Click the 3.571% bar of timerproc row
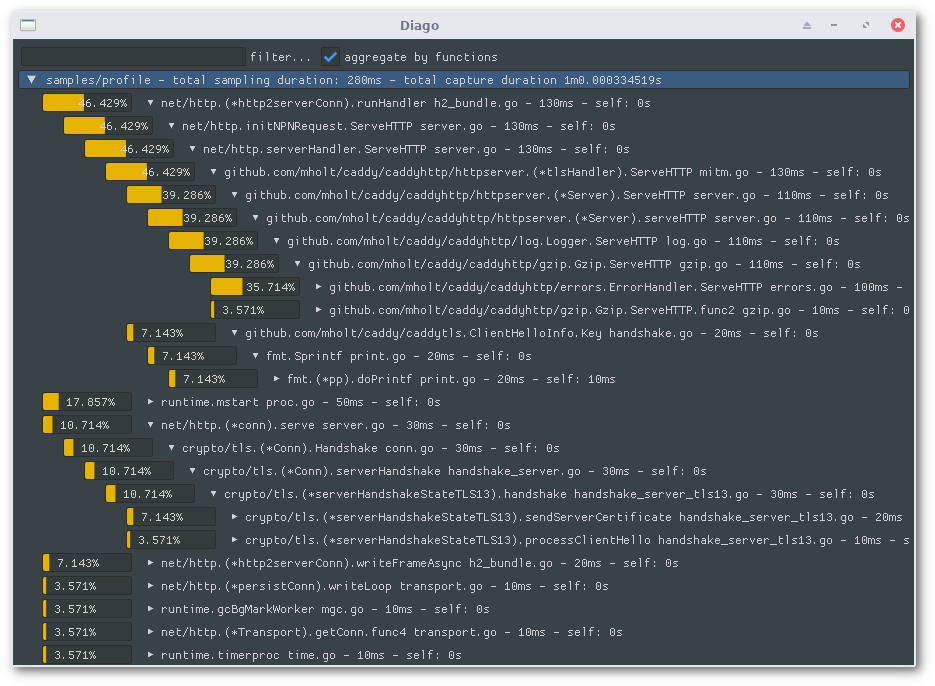935x686 pixels. (x=87, y=655)
